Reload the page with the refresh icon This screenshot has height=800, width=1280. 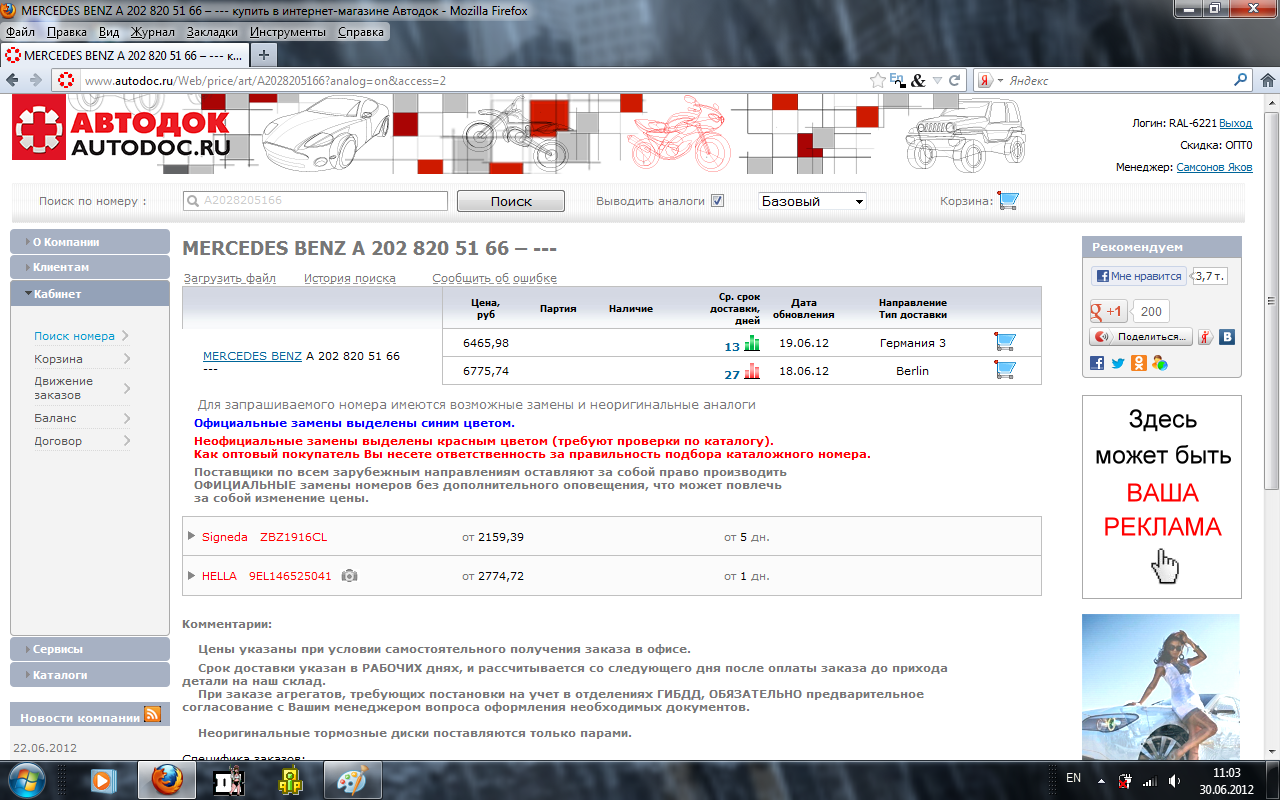point(955,80)
